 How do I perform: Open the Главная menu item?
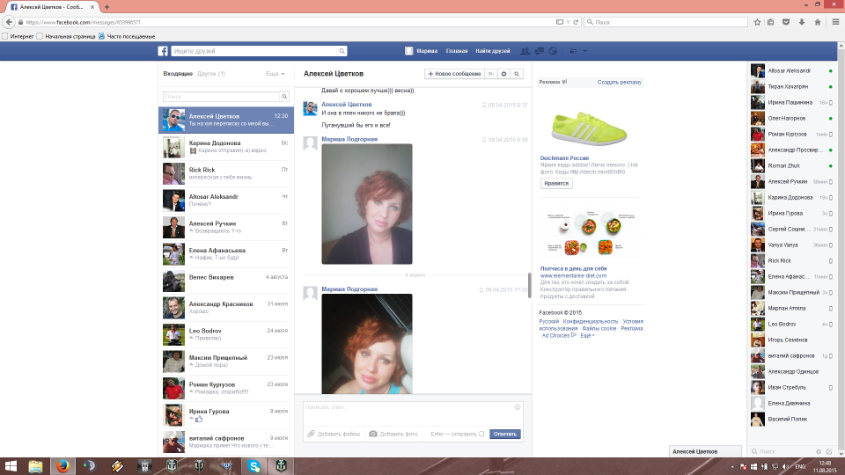pyautogui.click(x=456, y=51)
